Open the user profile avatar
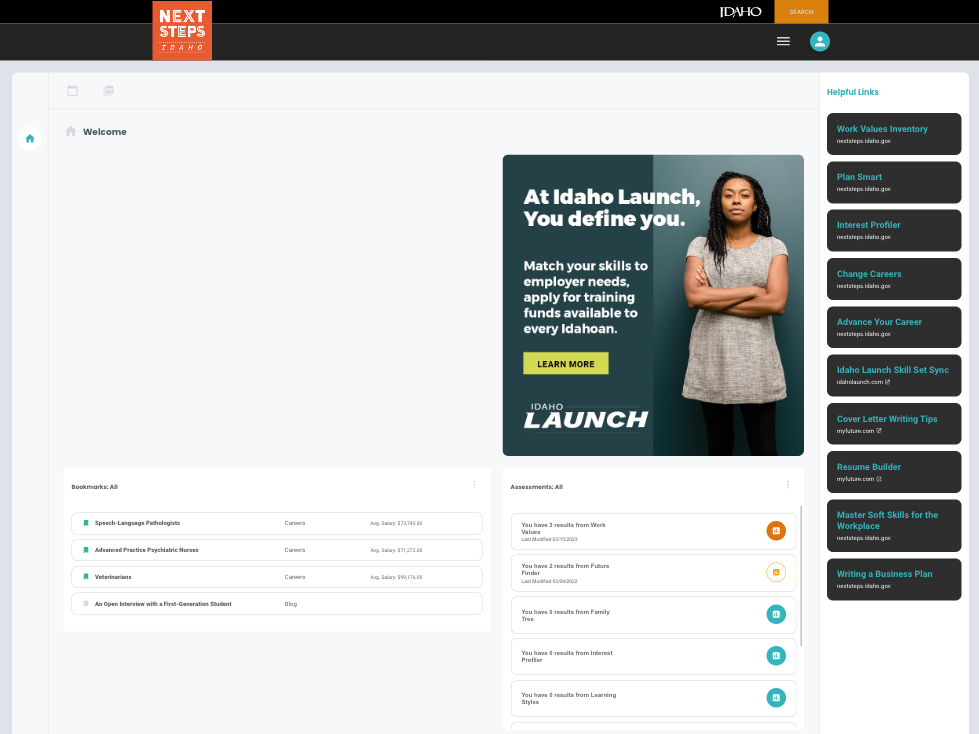The image size is (979, 734). pos(820,41)
